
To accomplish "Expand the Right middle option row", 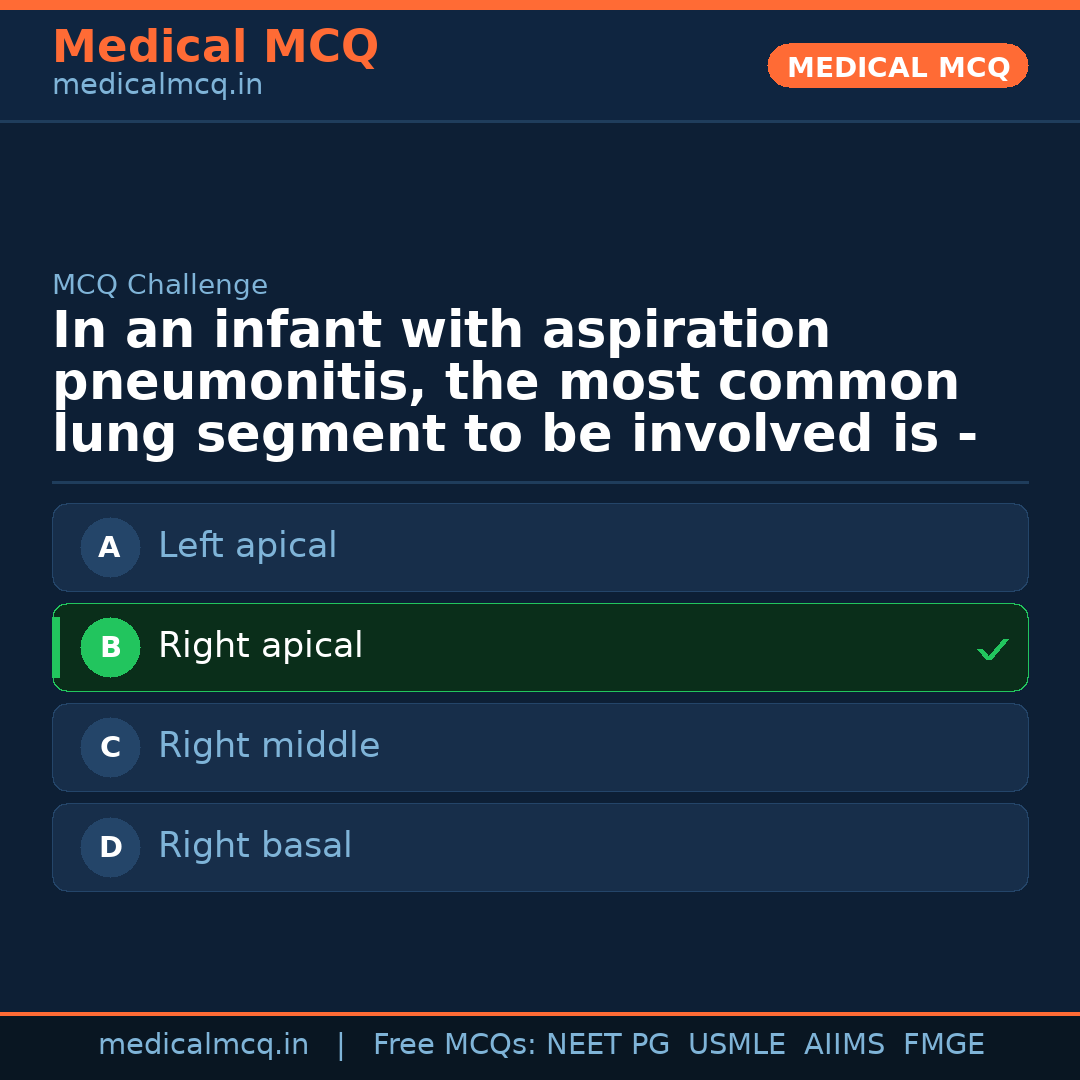I will tap(540, 747).
